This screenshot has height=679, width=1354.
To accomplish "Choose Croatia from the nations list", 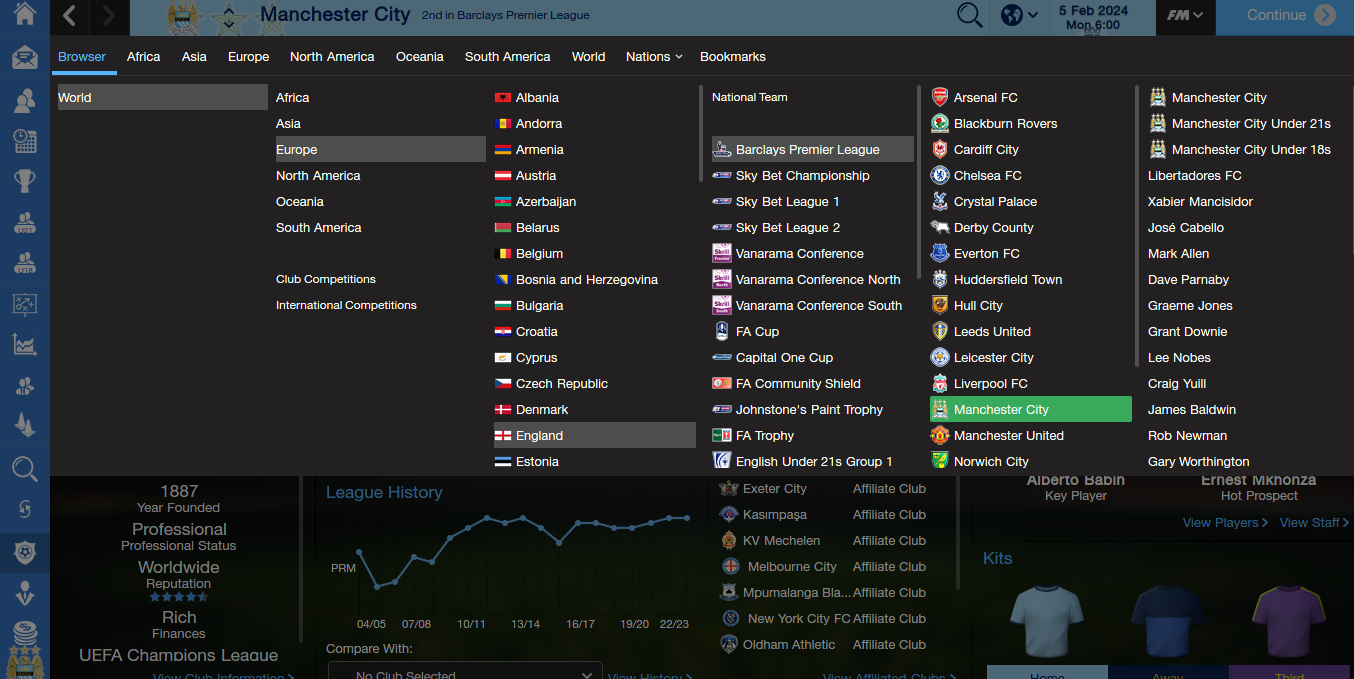I will [x=595, y=332].
